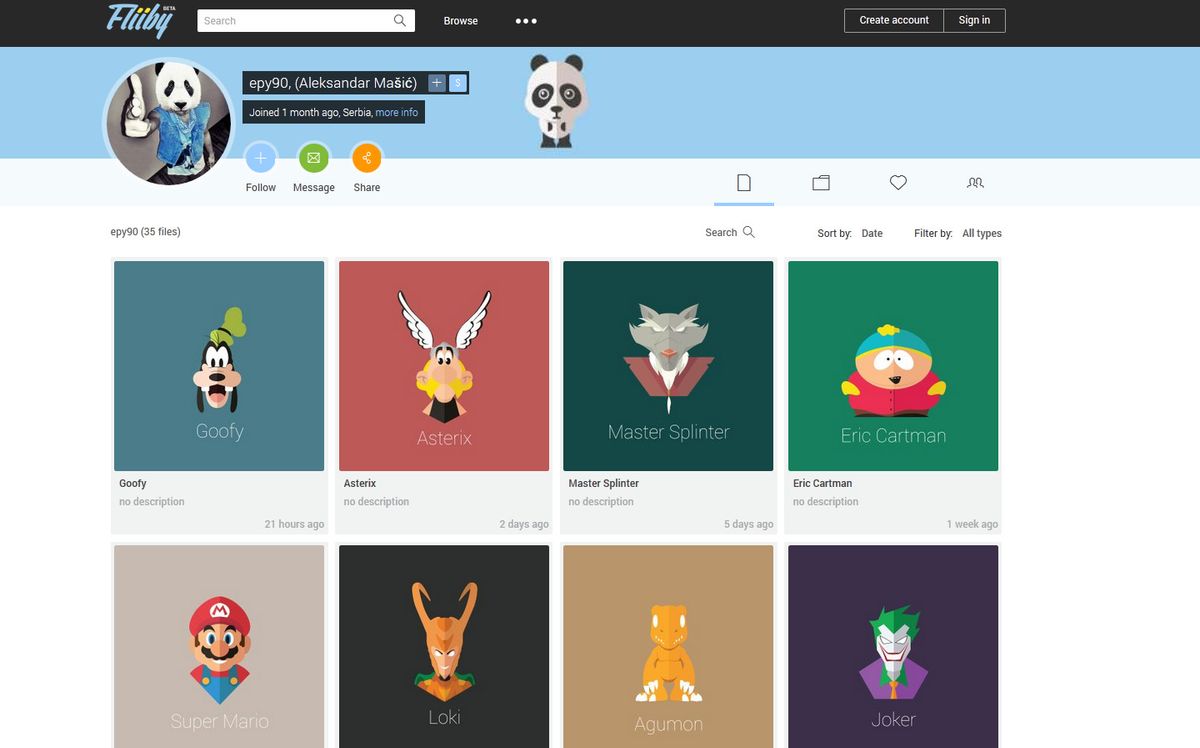This screenshot has height=748, width=1200.
Task: Open the Files tab icon on profile
Action: (744, 182)
